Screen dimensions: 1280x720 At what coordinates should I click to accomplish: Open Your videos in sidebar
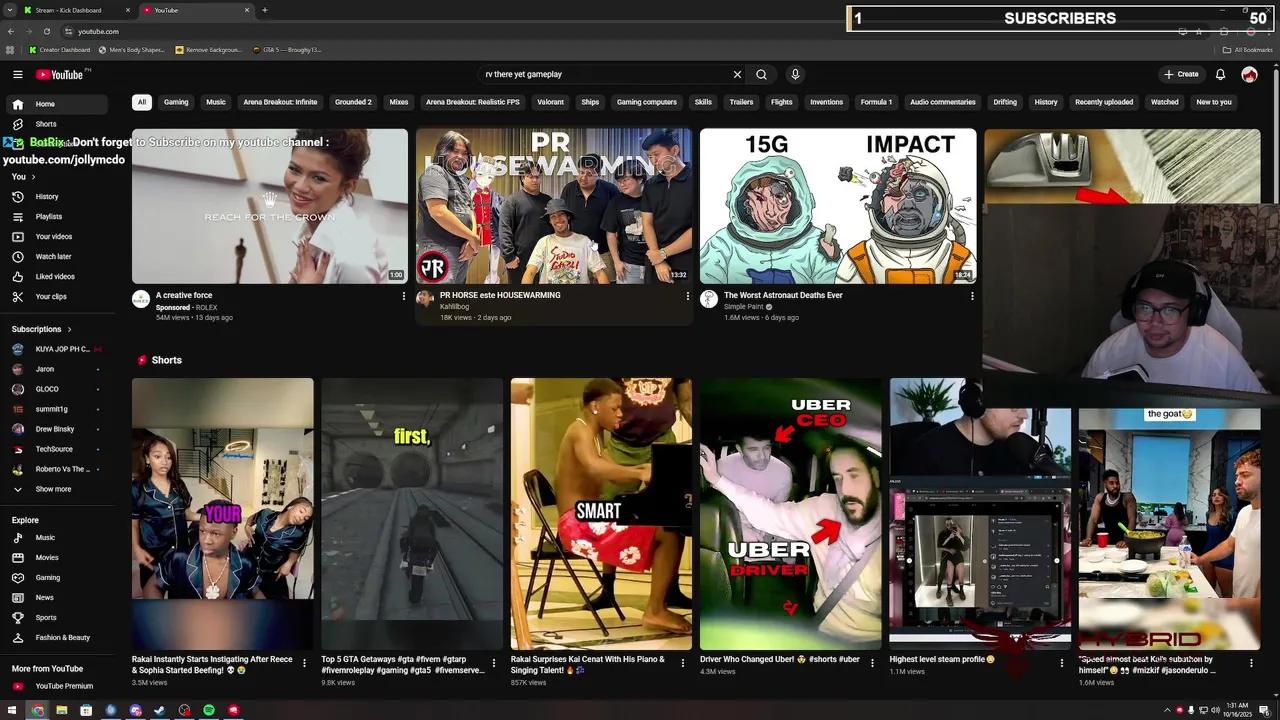[56, 237]
